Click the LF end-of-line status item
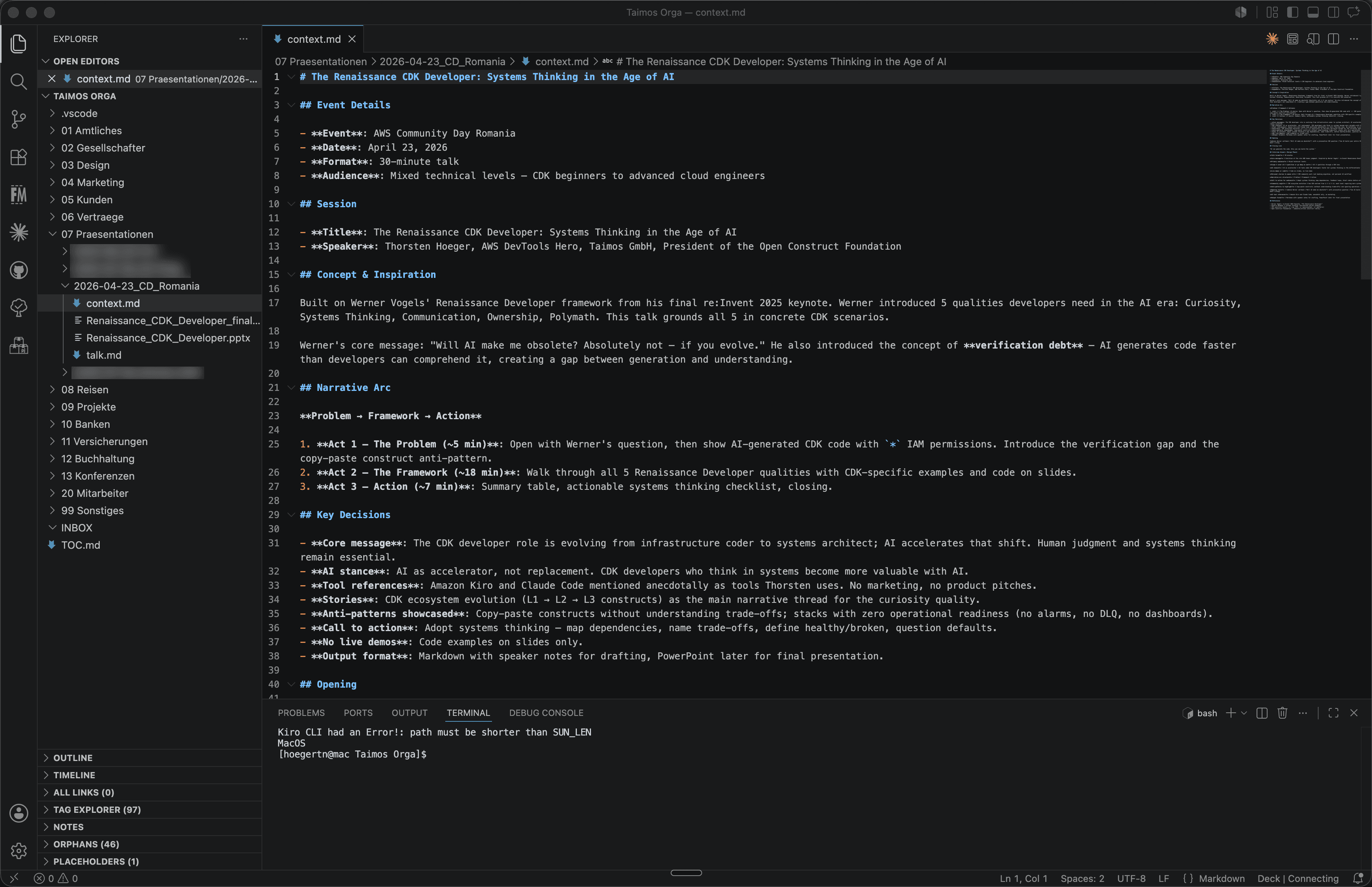Viewport: 1372px width, 887px height. 1163,878
